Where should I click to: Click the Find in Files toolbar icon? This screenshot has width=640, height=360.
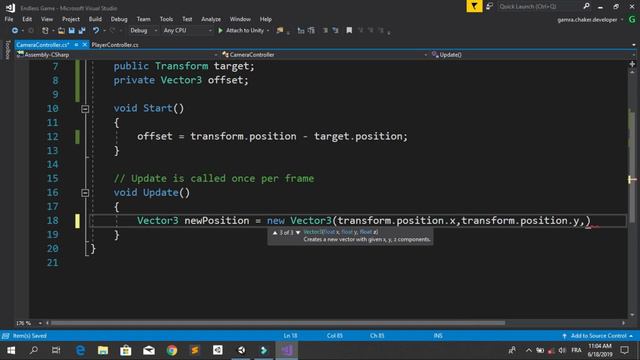280,31
